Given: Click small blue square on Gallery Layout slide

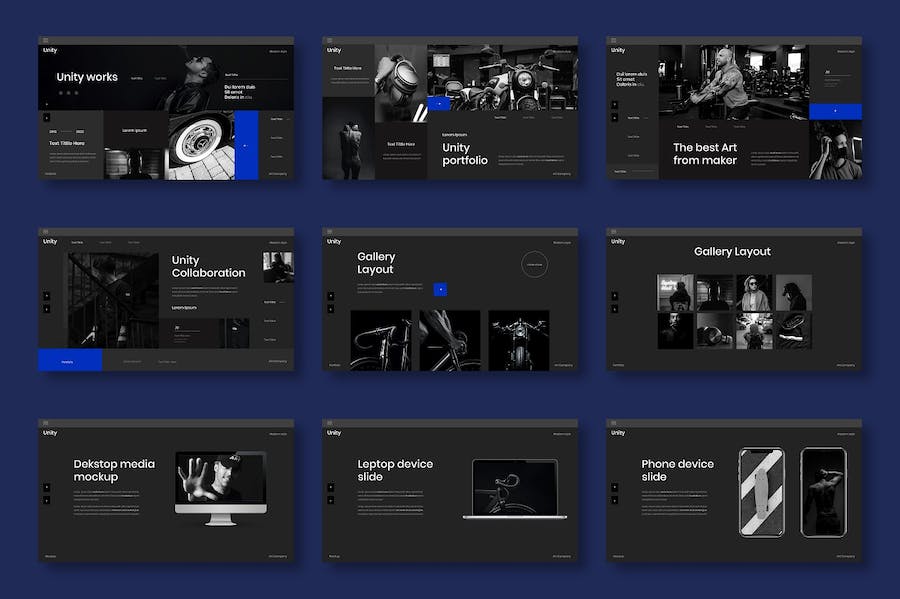Looking at the screenshot, I should tap(440, 290).
